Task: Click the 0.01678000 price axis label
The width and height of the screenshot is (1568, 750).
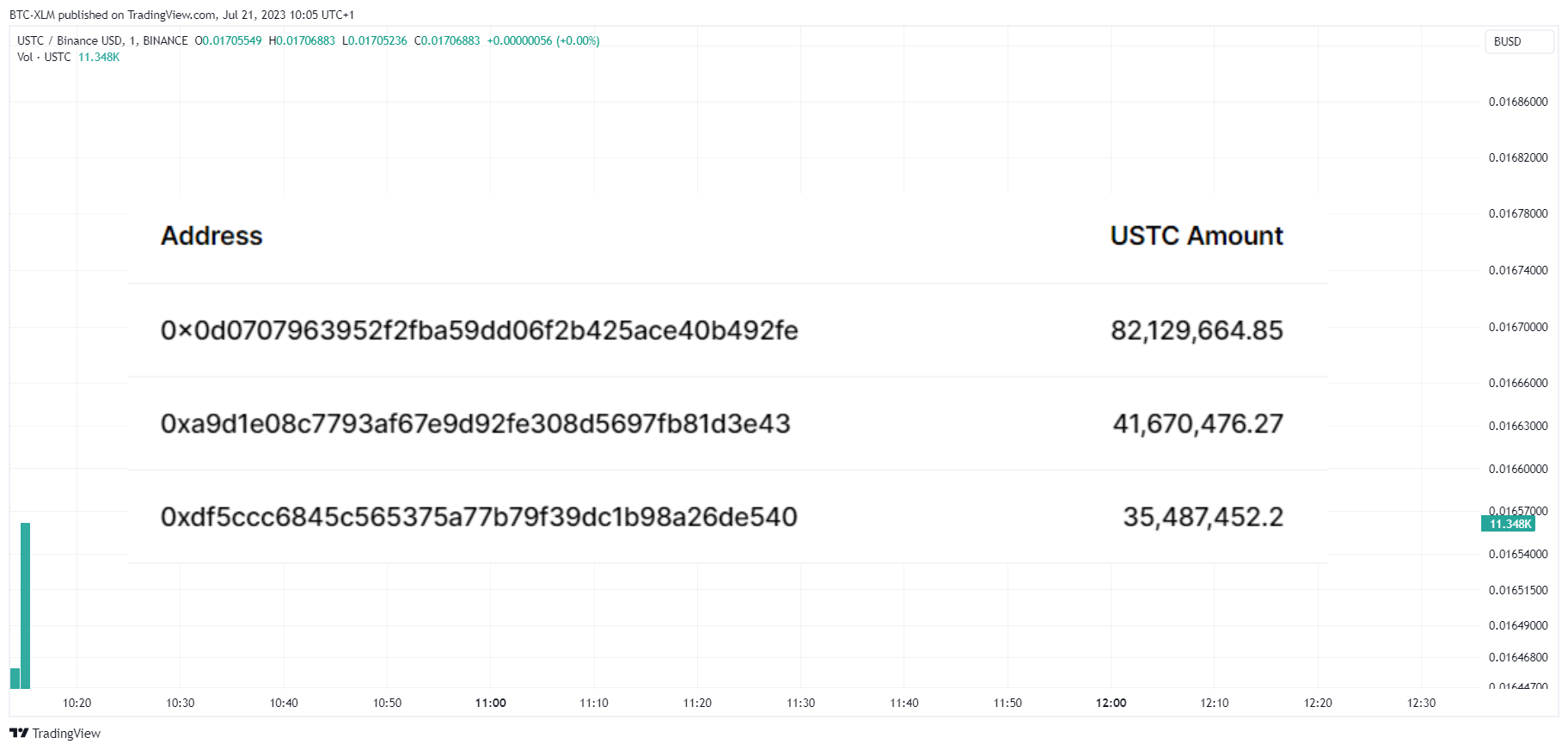Action: click(1518, 213)
